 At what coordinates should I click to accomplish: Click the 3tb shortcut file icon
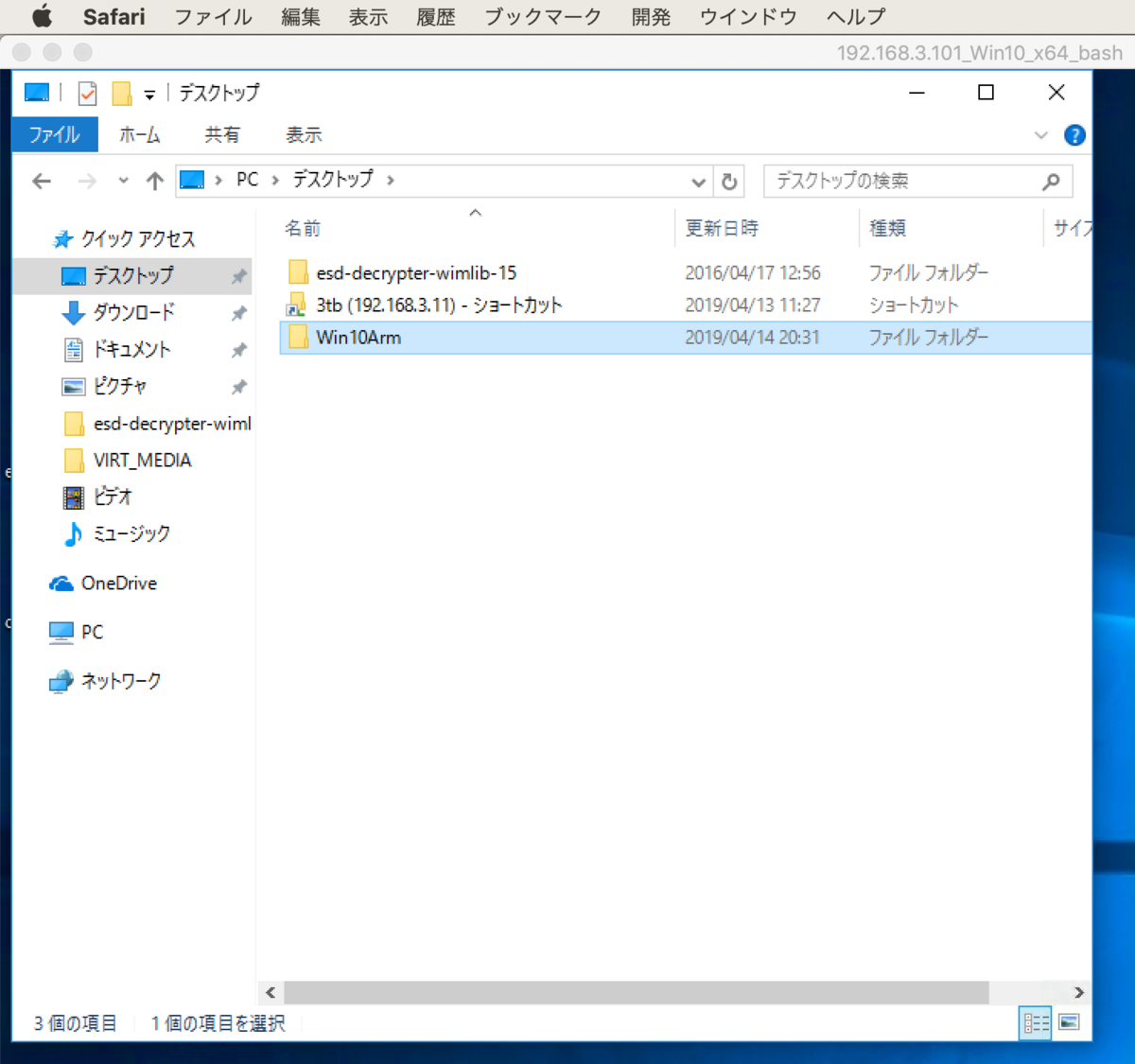coord(297,305)
